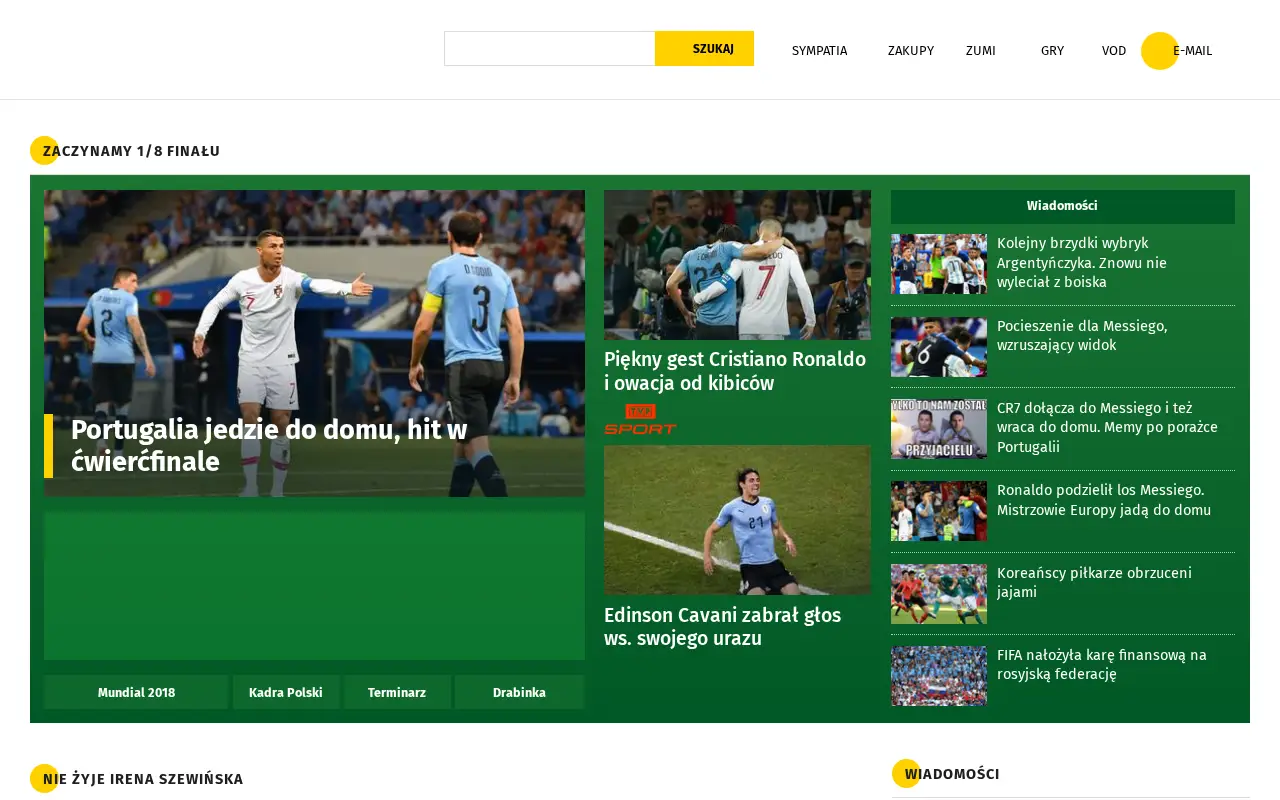Open ZUMI from the top navigation
This screenshot has height=800, width=1280.
980,51
